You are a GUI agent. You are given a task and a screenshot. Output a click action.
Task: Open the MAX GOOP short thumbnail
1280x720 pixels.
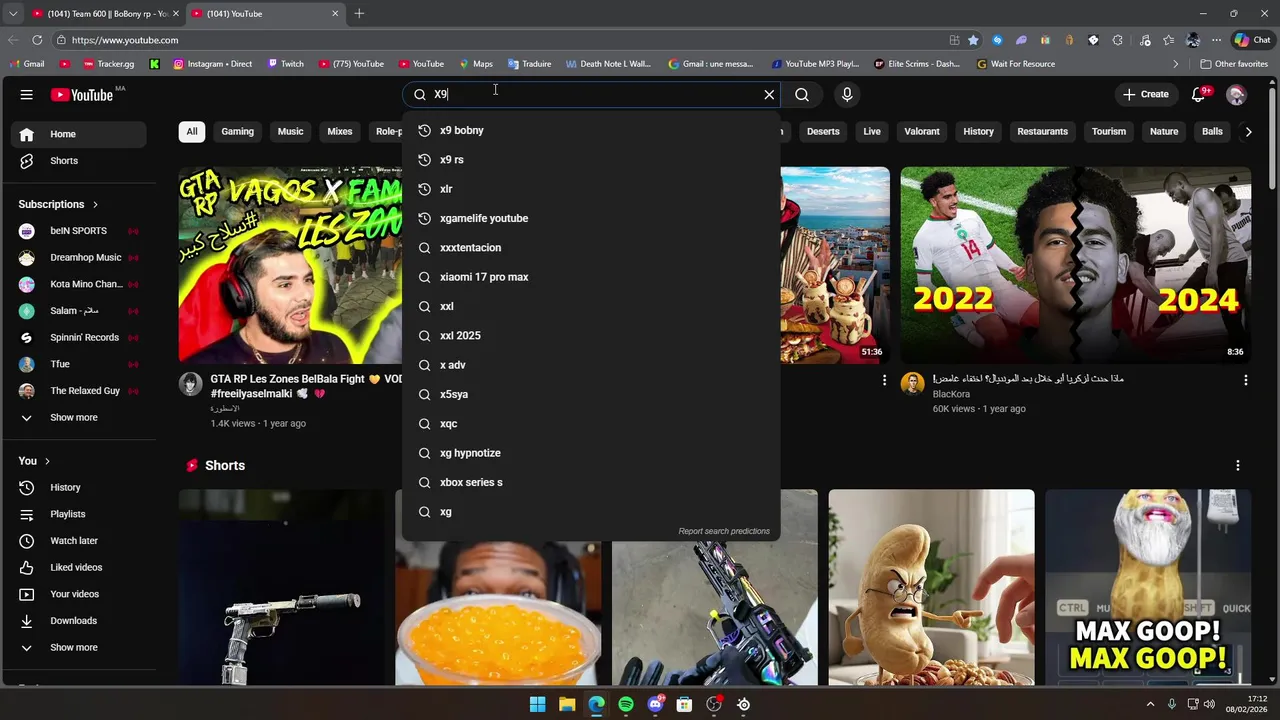1148,587
